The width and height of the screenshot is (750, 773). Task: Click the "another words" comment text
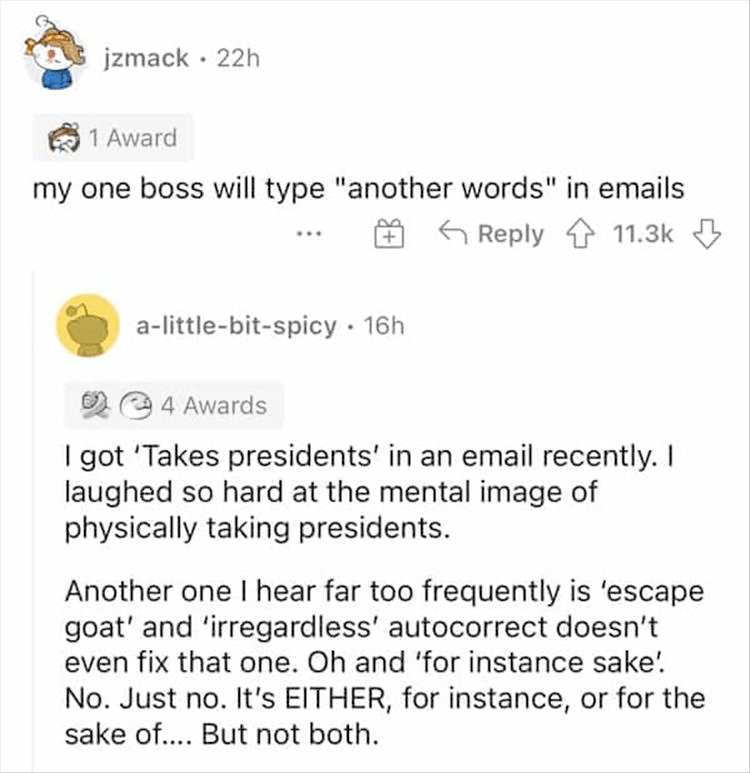[361, 187]
